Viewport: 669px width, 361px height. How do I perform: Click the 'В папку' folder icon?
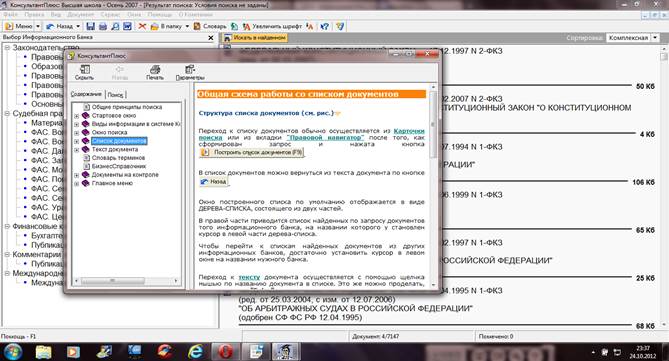tap(166, 26)
